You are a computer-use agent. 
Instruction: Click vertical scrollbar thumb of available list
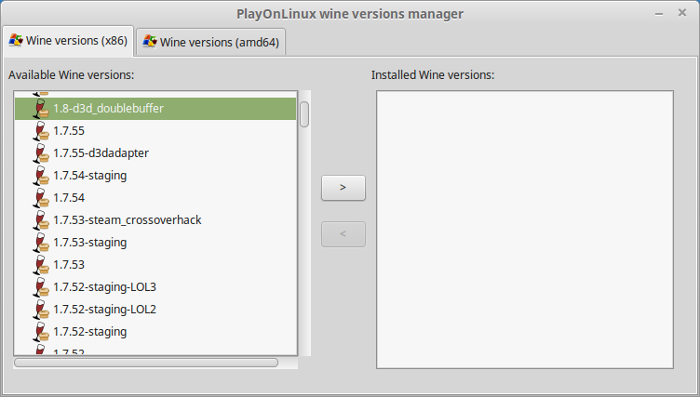304,114
